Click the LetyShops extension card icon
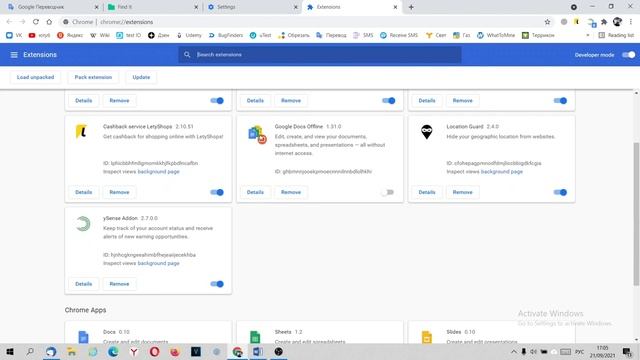The height and width of the screenshot is (360, 640). pos(81,131)
